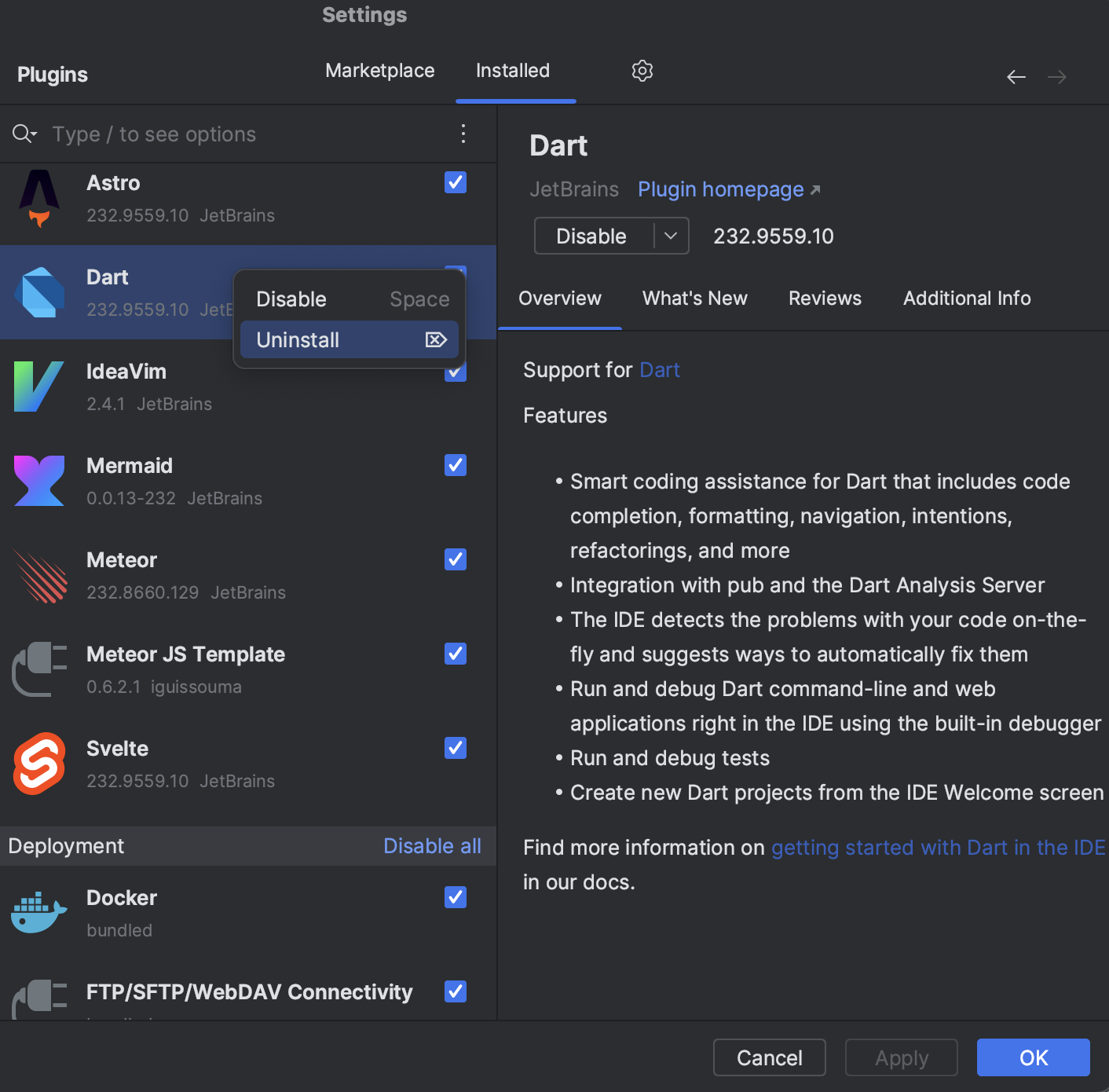Open the kebab menu beside search

point(463,134)
